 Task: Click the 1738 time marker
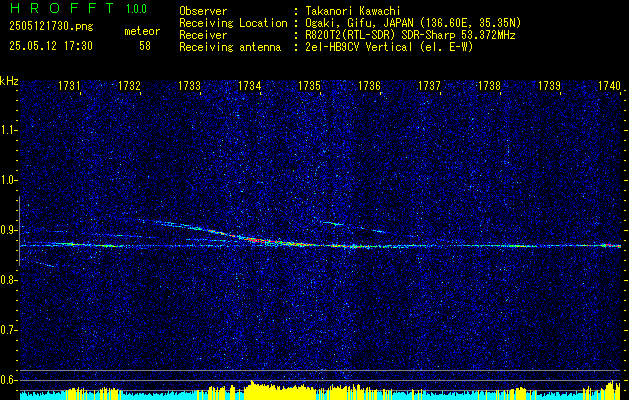click(489, 86)
